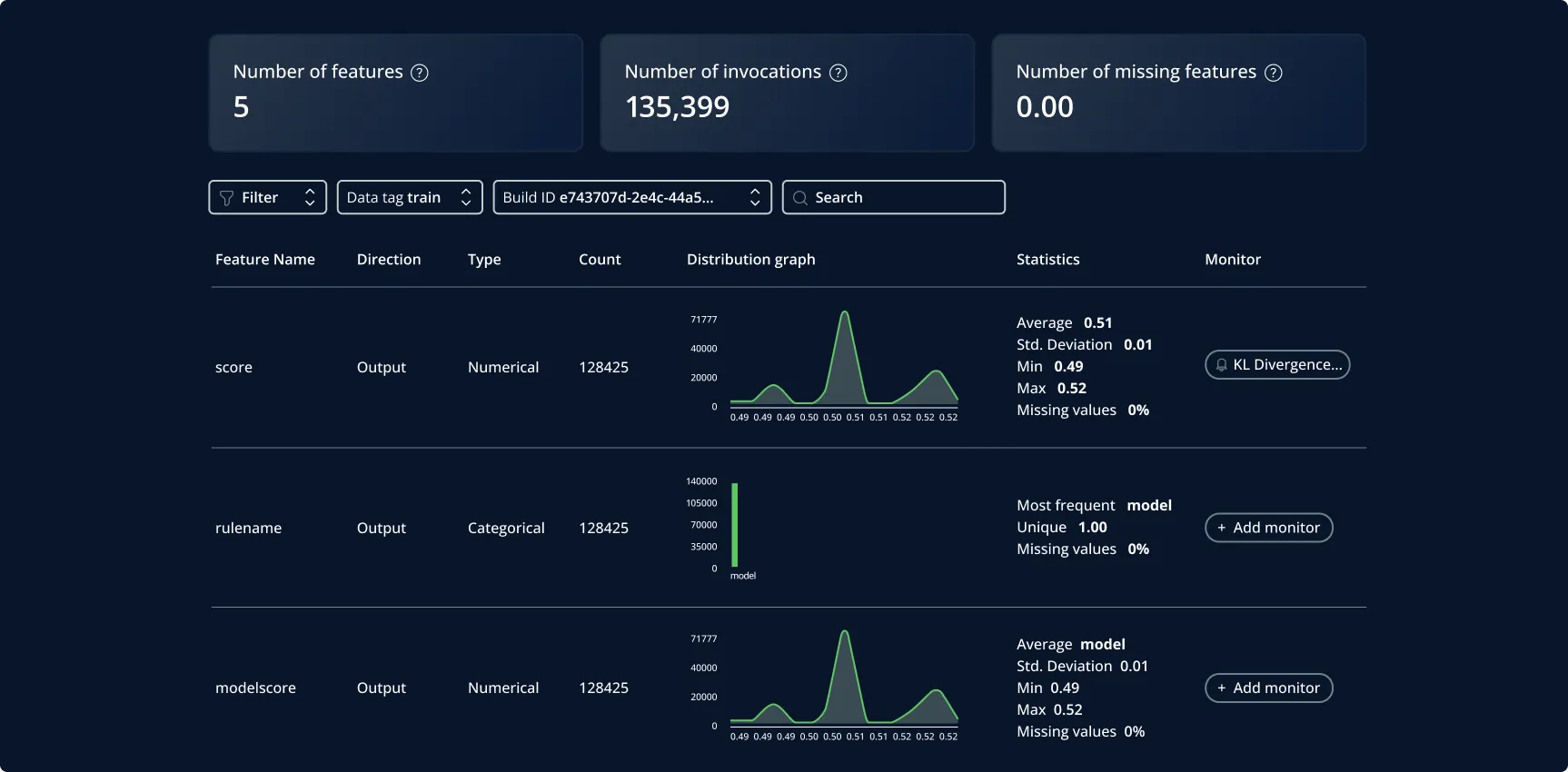Focus the Search input field
This screenshot has width=1568, height=772.
(x=894, y=197)
